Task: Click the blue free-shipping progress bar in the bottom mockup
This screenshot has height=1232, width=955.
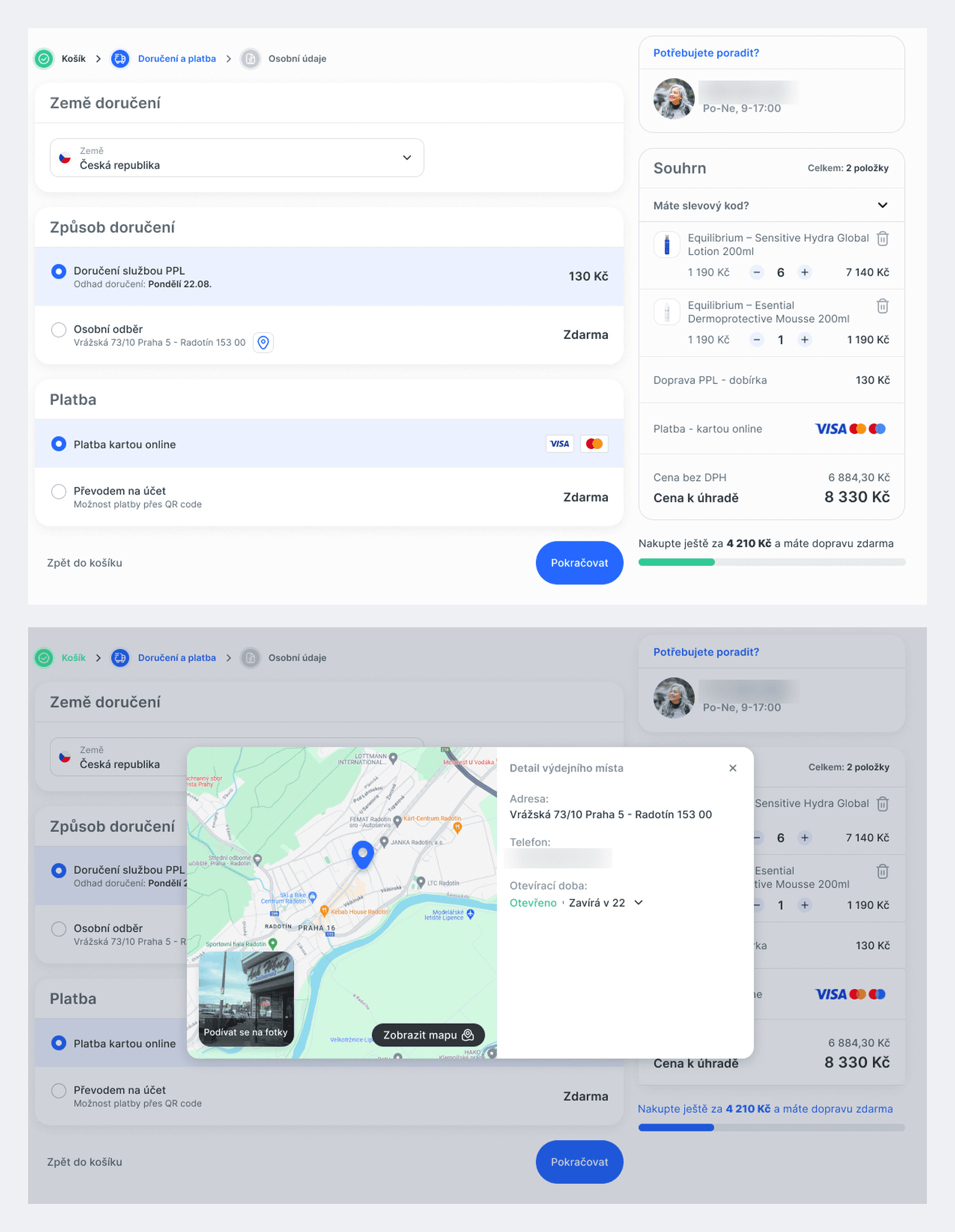Action: tap(676, 1127)
